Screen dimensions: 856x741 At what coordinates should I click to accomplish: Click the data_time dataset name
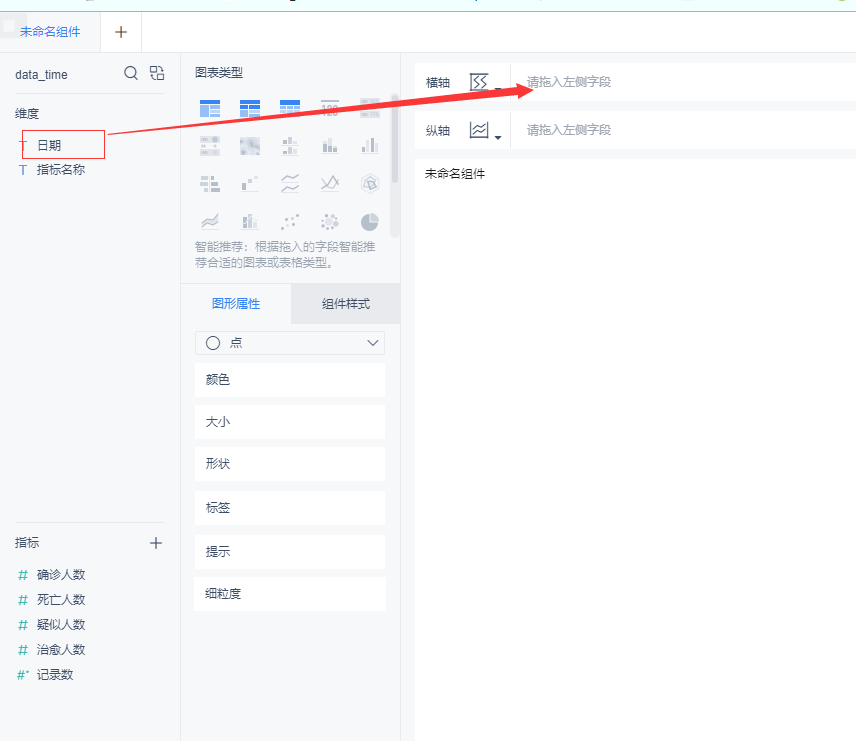point(41,75)
